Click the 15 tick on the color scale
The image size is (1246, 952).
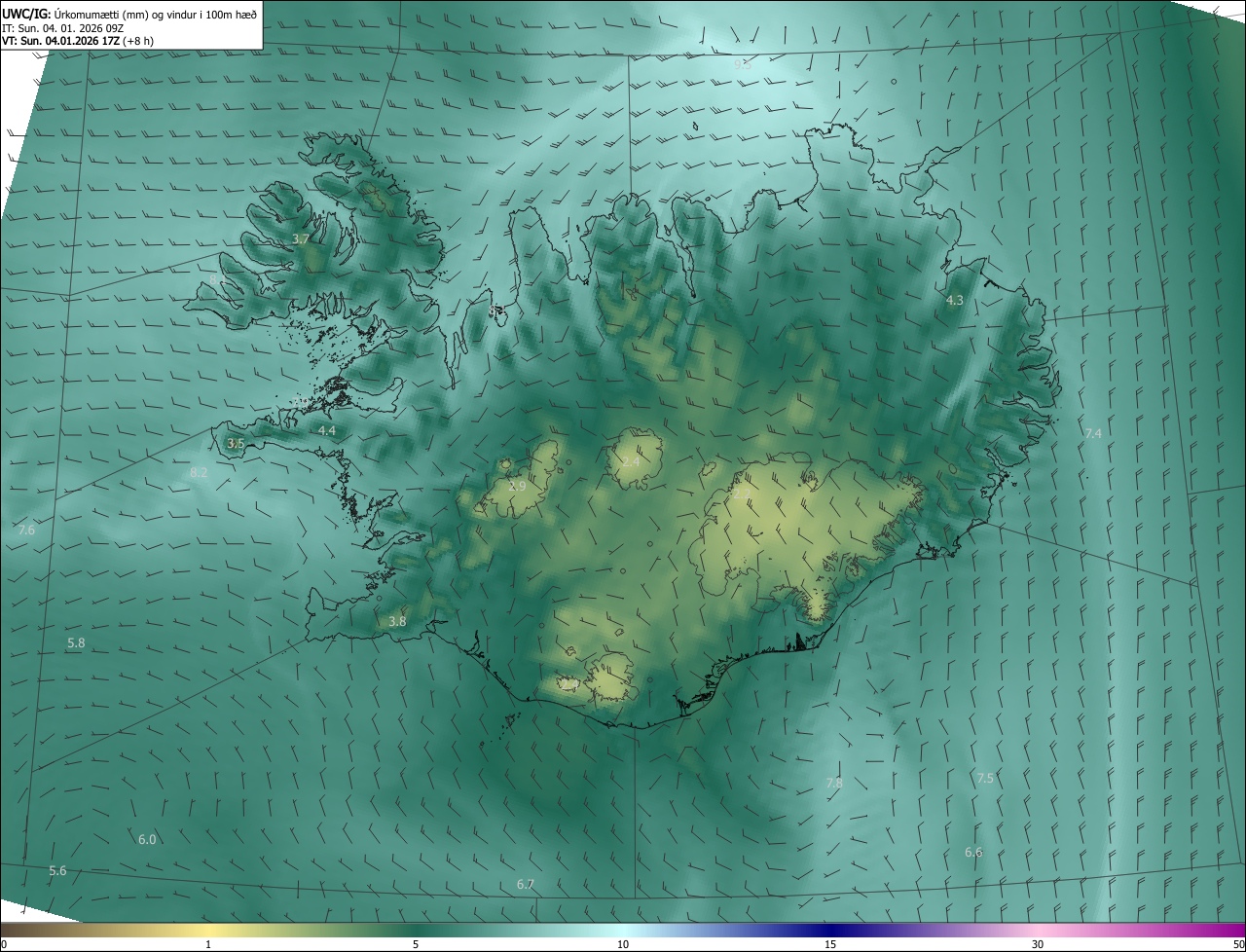(x=830, y=944)
